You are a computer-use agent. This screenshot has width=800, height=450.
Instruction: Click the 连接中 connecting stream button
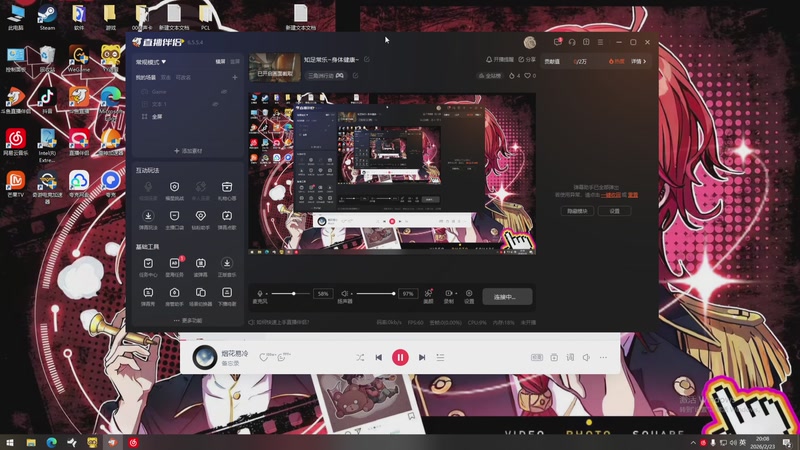(x=507, y=296)
